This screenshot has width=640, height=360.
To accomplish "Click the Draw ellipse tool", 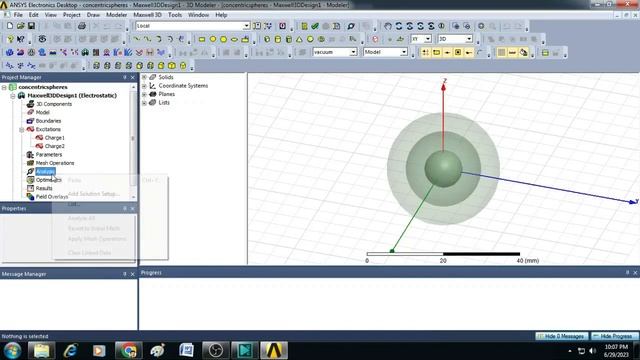I will 234,39.
